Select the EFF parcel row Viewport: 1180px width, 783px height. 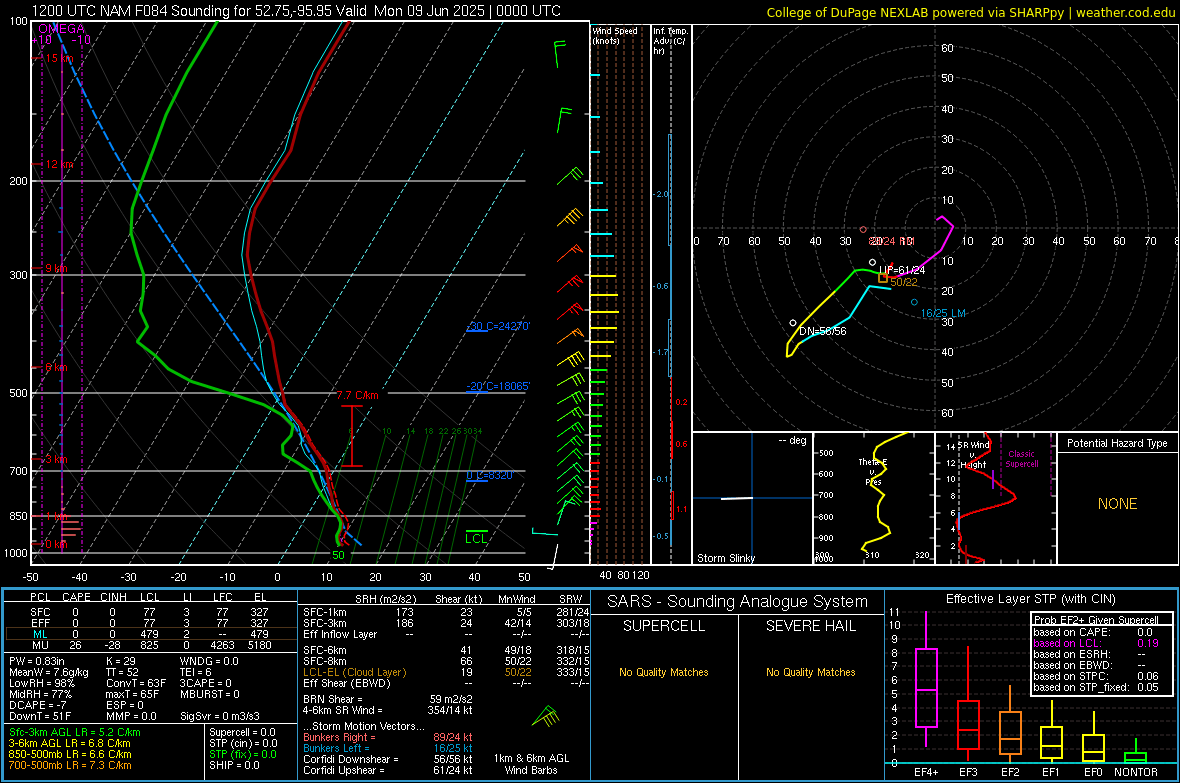pyautogui.click(x=149, y=623)
